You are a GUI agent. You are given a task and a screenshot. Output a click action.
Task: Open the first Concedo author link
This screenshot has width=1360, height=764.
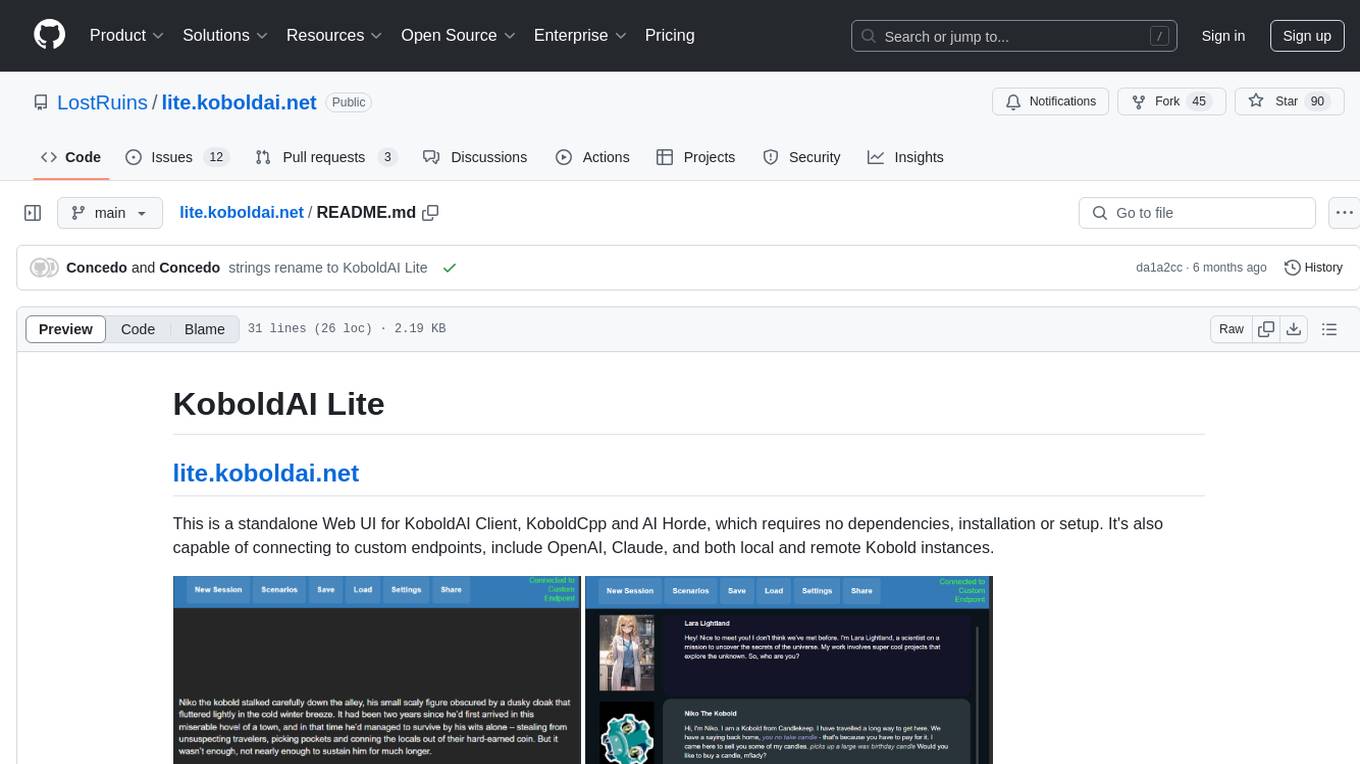click(x=97, y=267)
